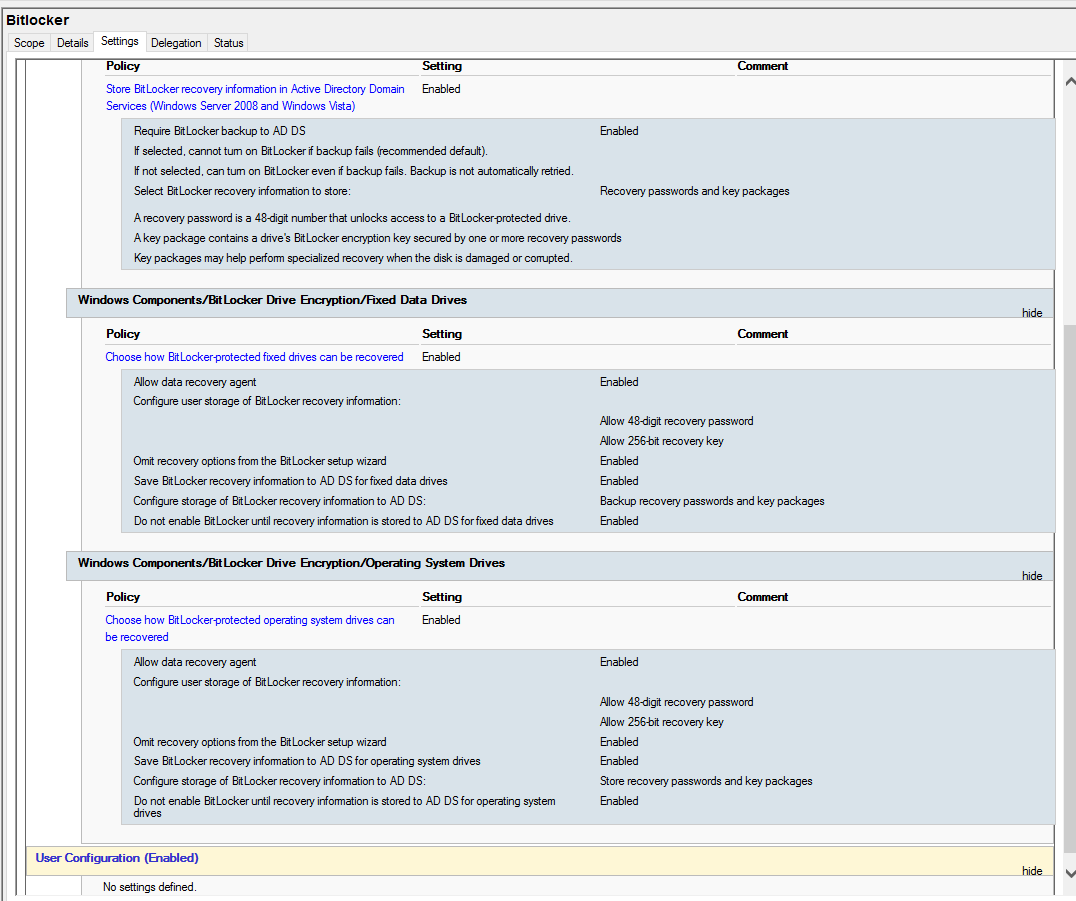1076x901 pixels.
Task: Click the active Settings tab
Action: coord(120,41)
